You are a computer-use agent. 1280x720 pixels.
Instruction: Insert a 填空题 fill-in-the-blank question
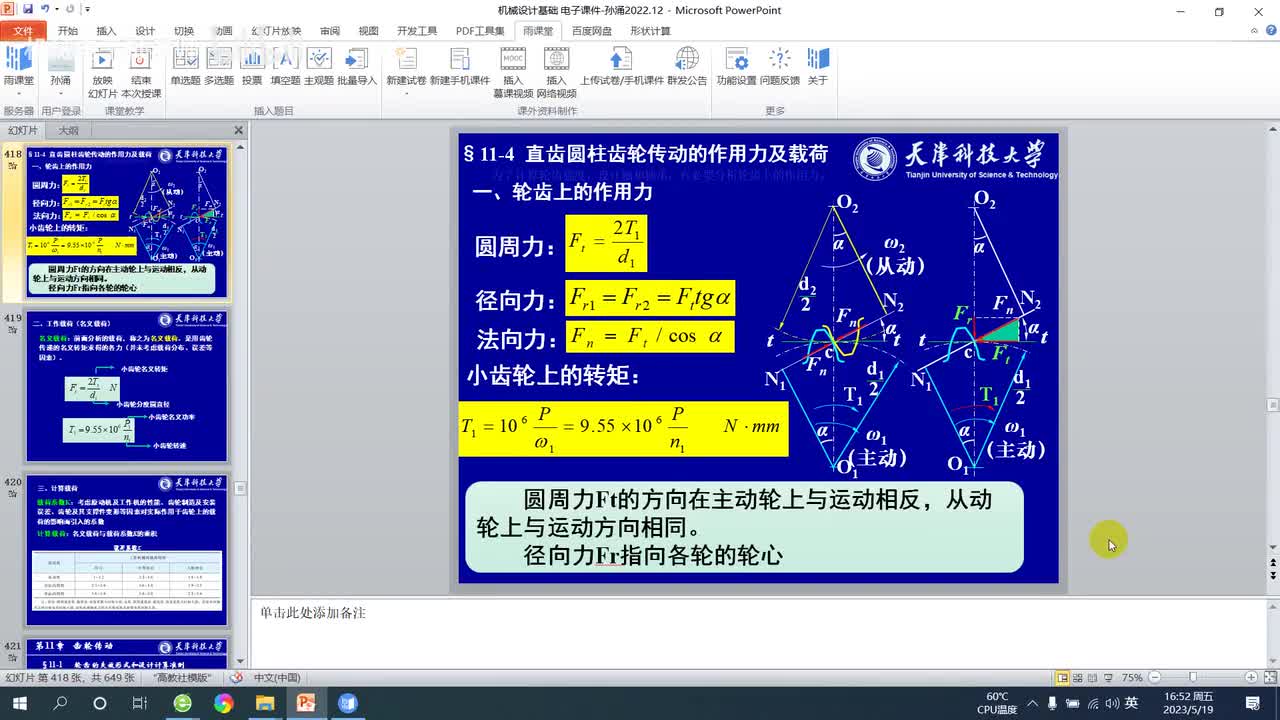(285, 67)
